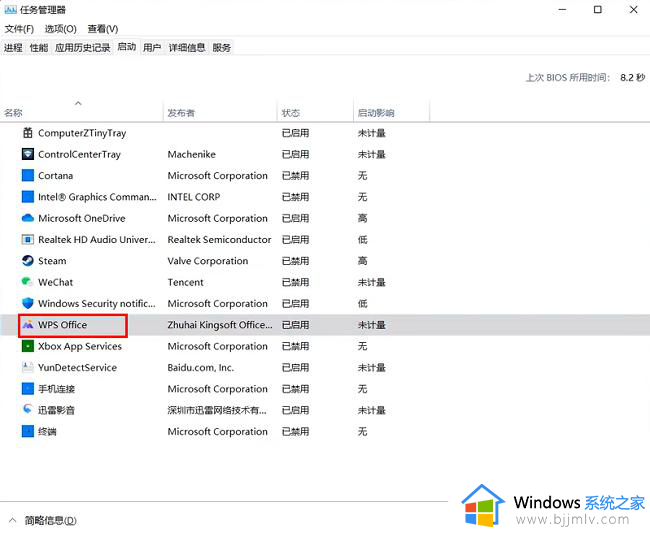650x533 pixels.
Task: Click the Intel Graphics Command icon
Action: pos(28,197)
